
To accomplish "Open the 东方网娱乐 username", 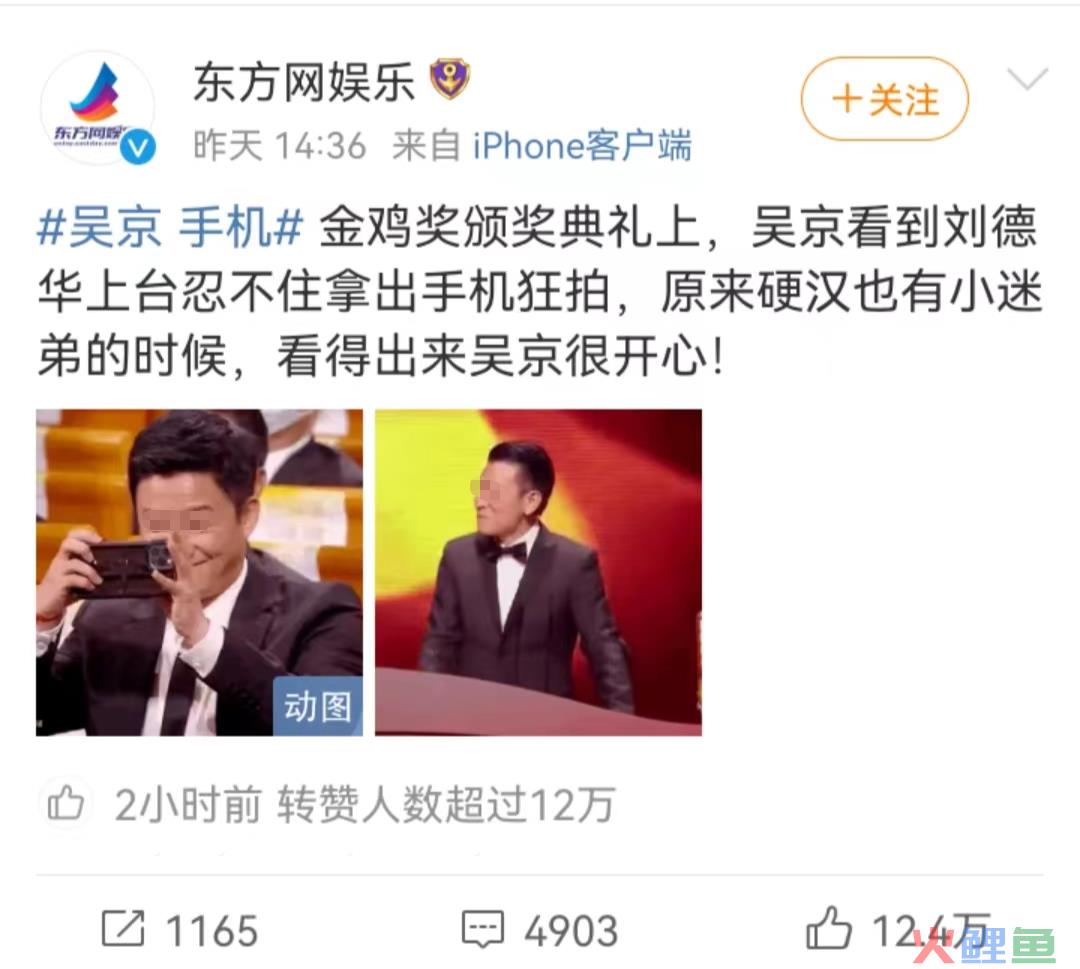I will [x=304, y=81].
